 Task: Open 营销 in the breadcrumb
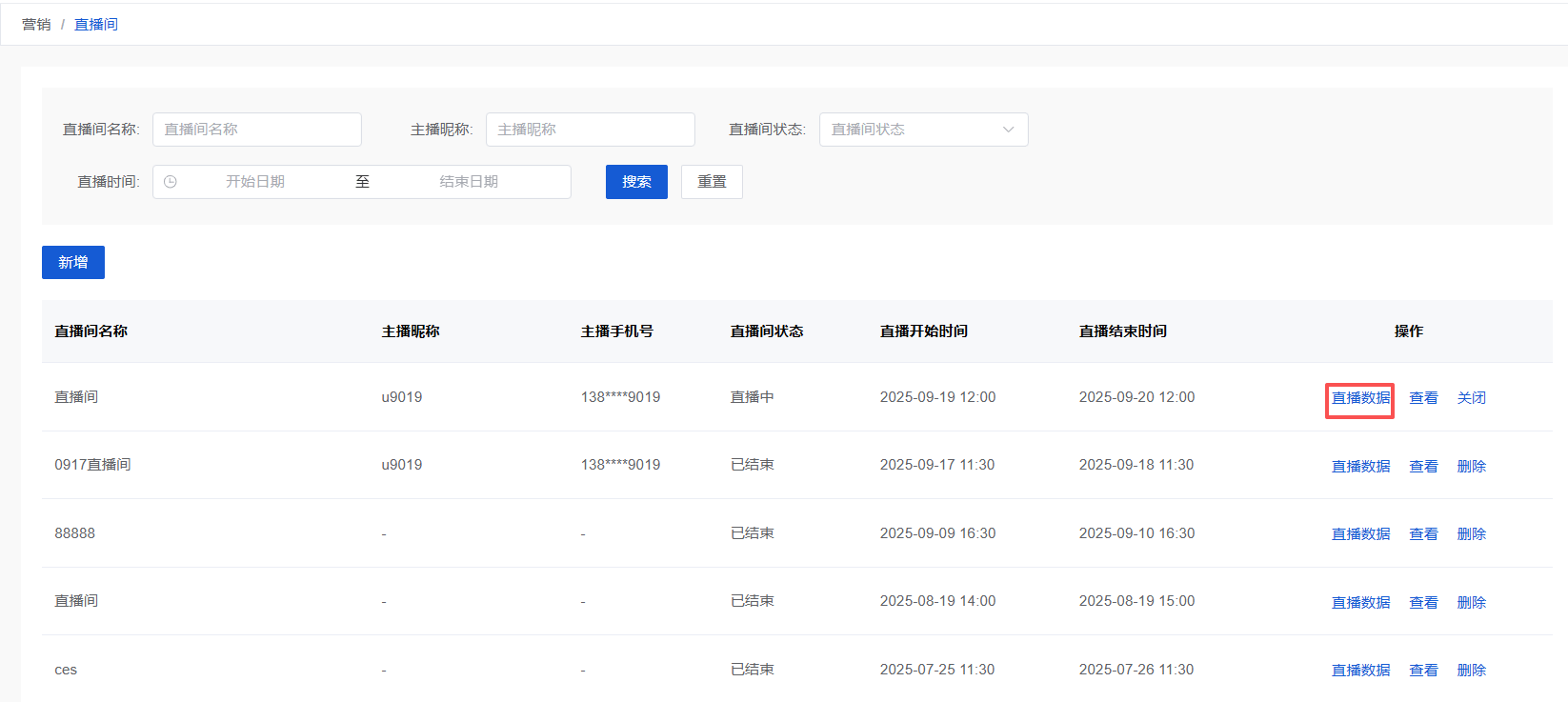coord(36,25)
